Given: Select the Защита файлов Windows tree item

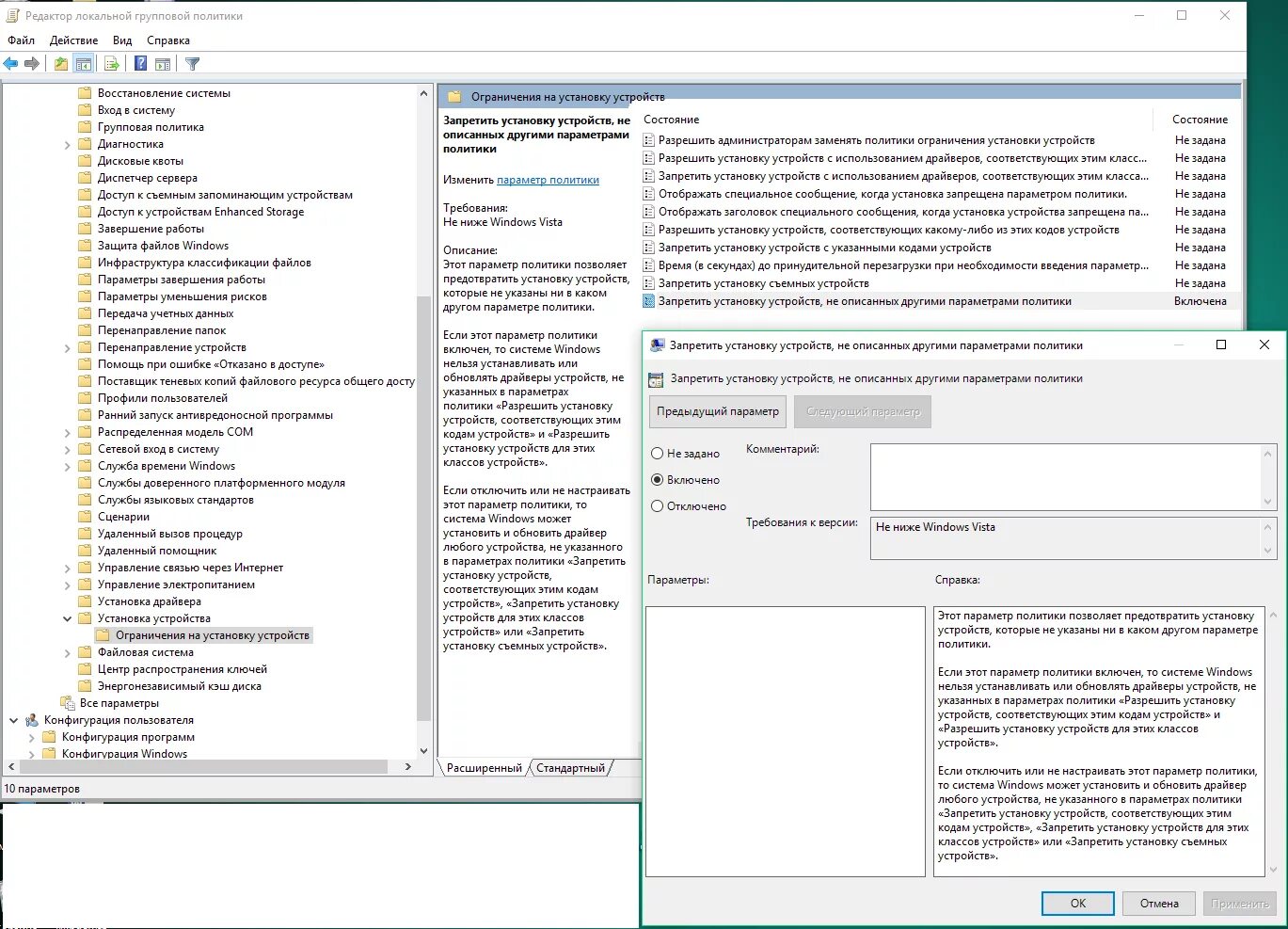Looking at the screenshot, I should pos(164,246).
